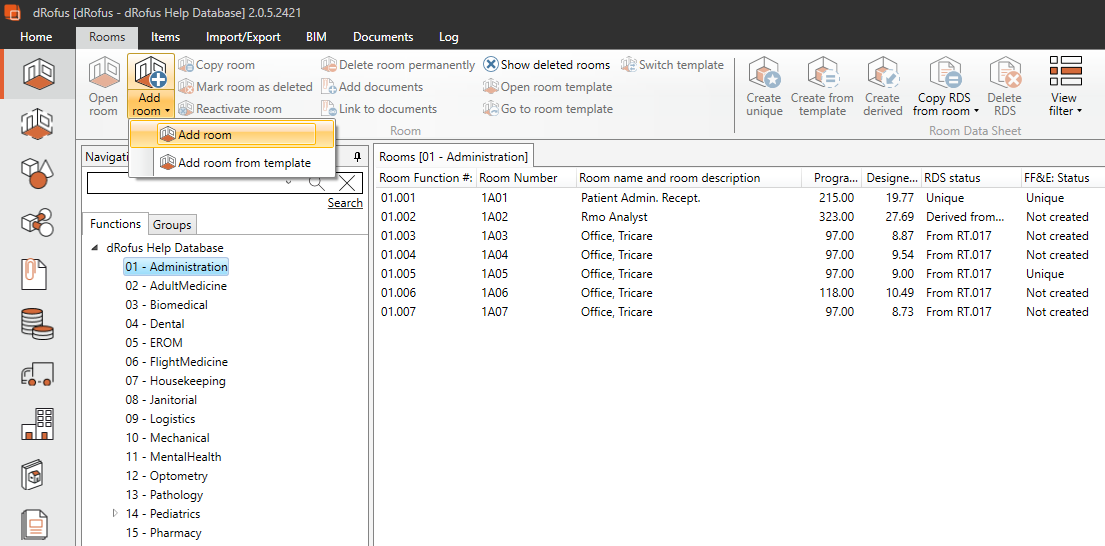Expand the 14 - Pediatrics tree node
Viewport: 1105px width, 546px height.
(x=115, y=513)
